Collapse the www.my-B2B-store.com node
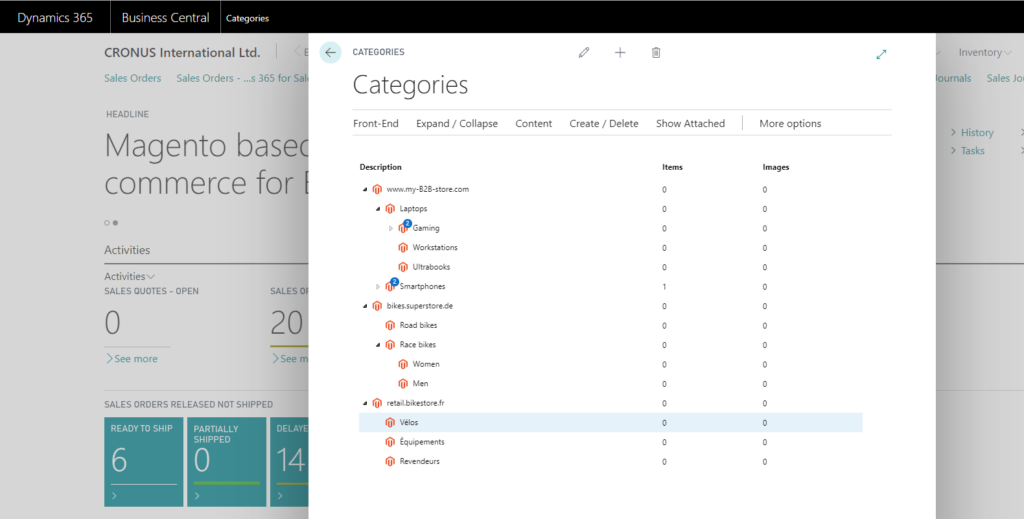The width and height of the screenshot is (1024, 519). [x=365, y=190]
